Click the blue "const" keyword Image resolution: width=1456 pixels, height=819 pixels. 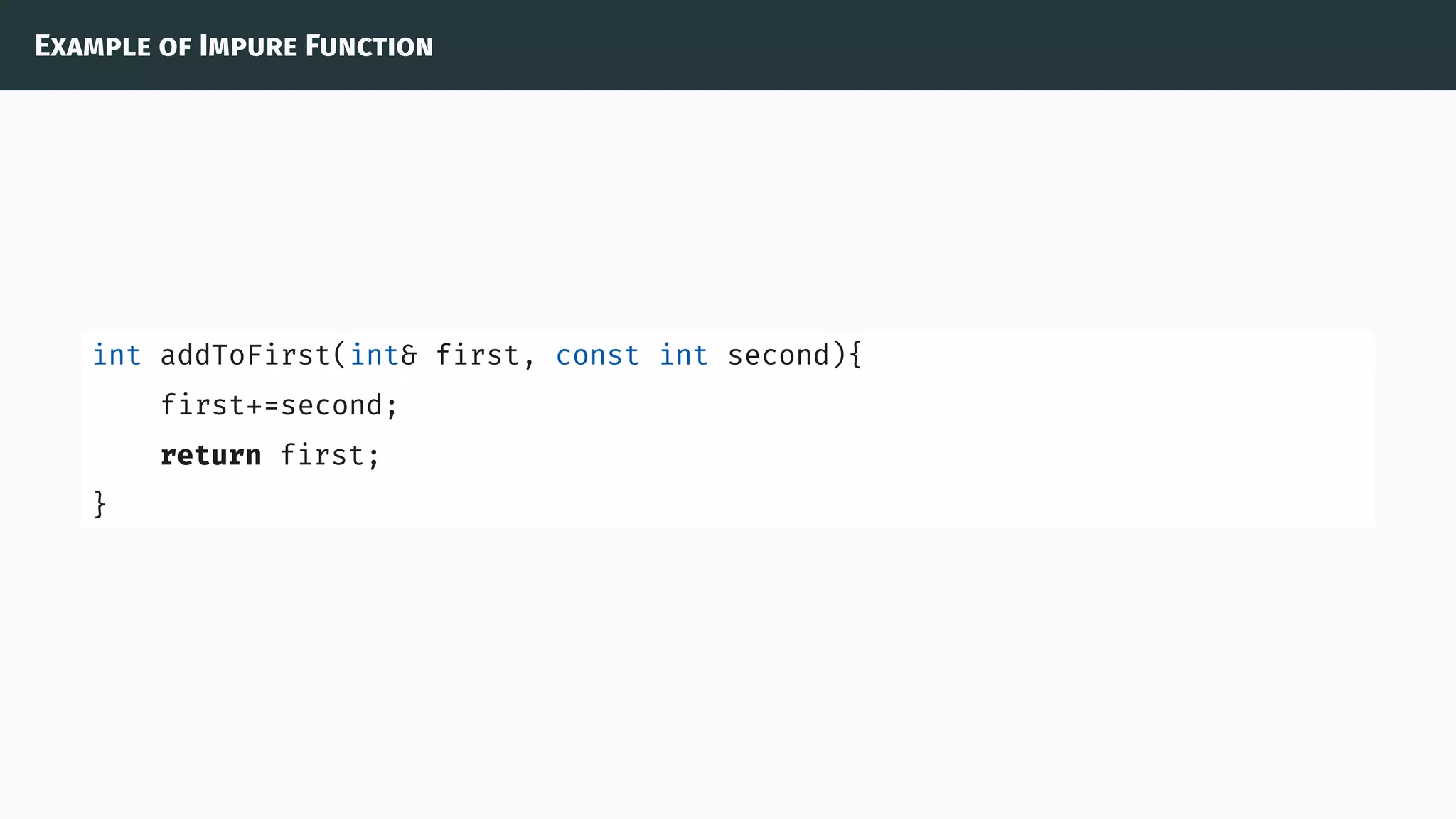click(x=597, y=355)
